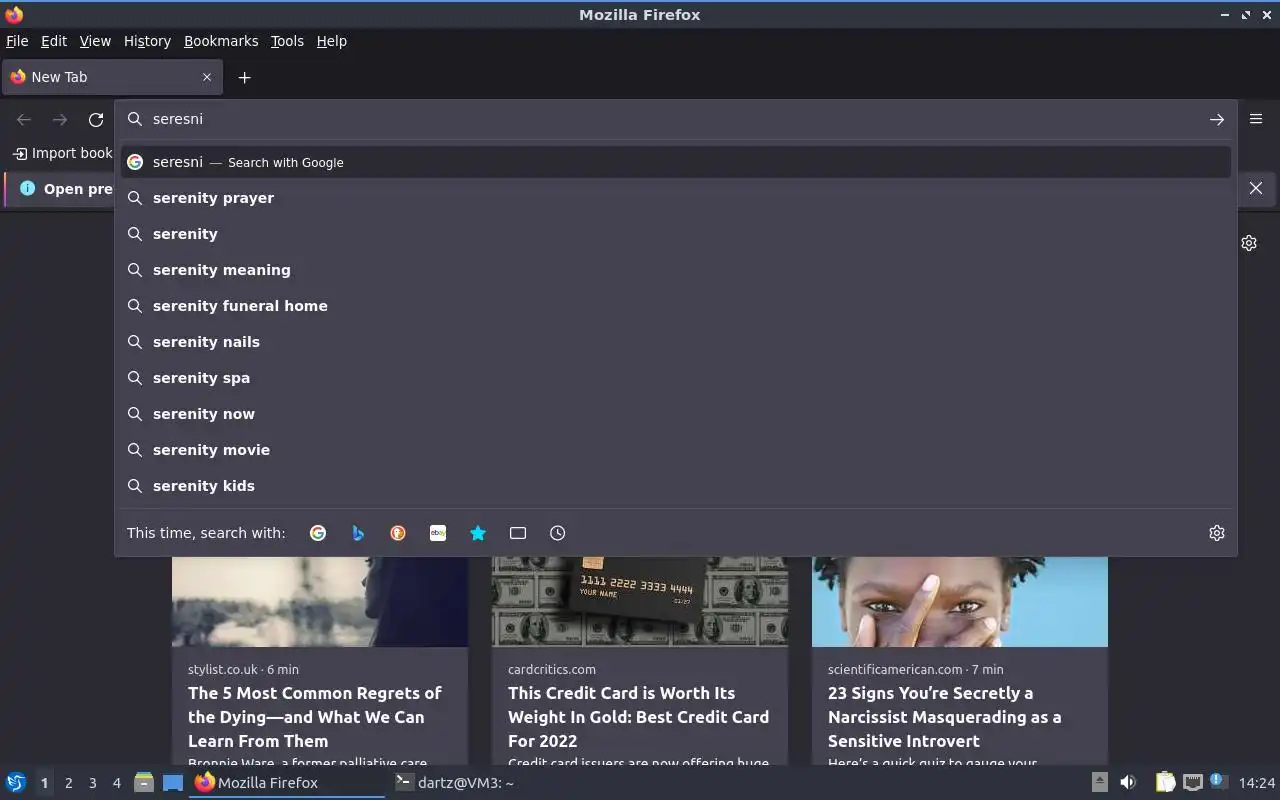Image resolution: width=1280 pixels, height=800 pixels.
Task: Choose 'seresni — Search with Google' result
Action: point(676,162)
